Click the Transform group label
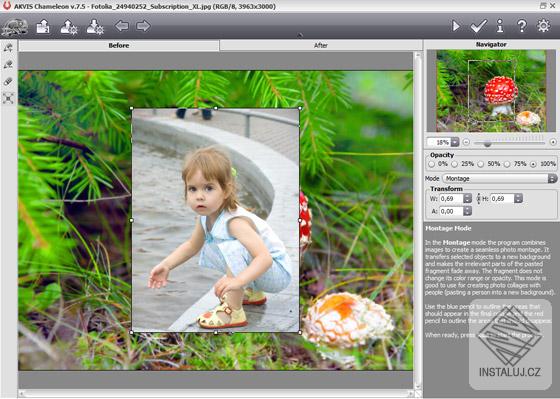The height and width of the screenshot is (399, 560). tap(446, 189)
